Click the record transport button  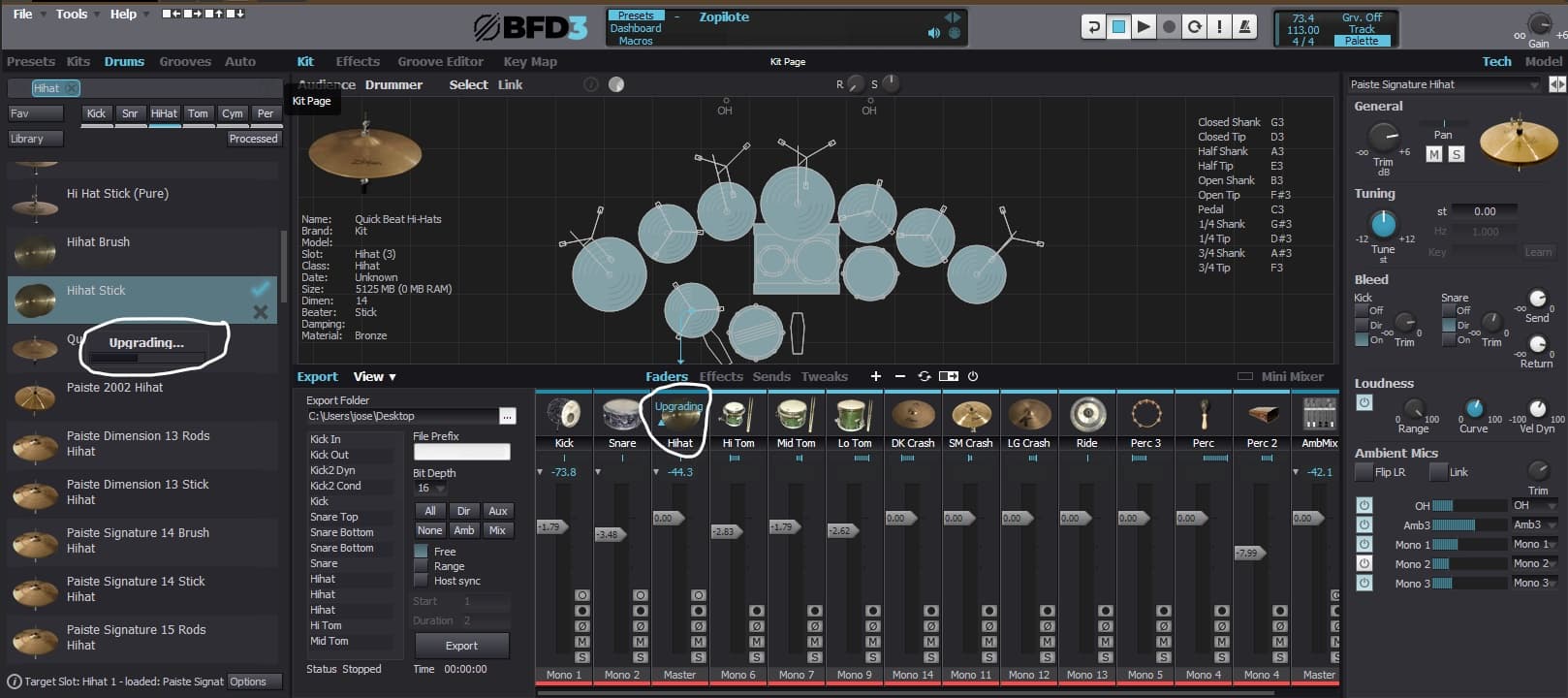click(x=1170, y=27)
